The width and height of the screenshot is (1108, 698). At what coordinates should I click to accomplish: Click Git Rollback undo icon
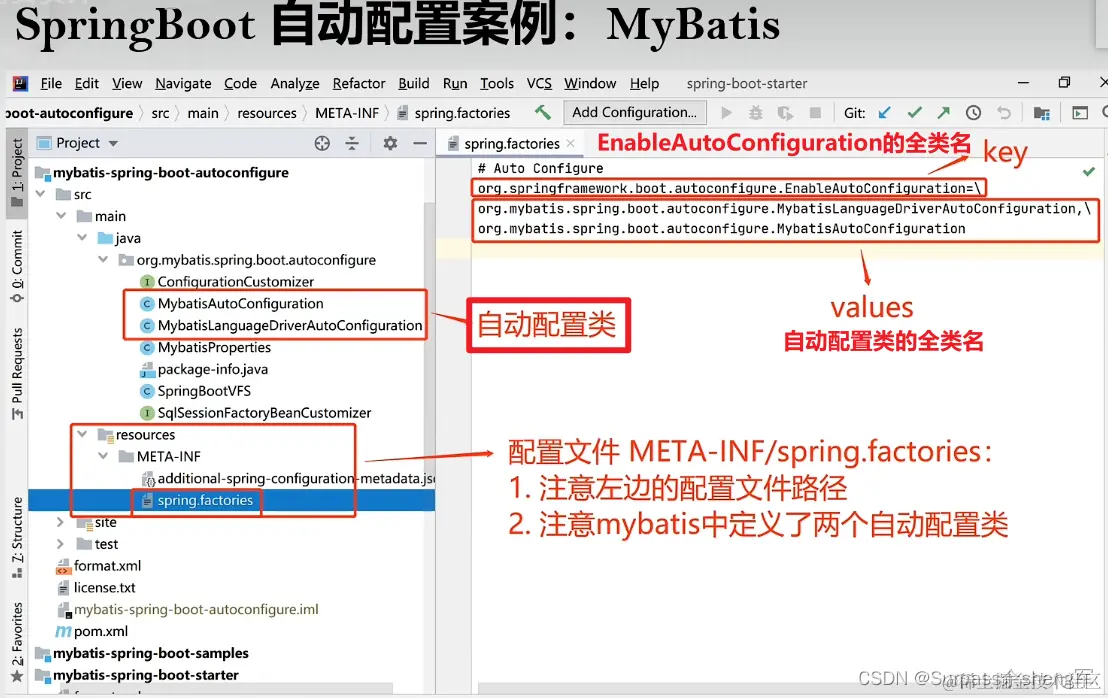point(1003,112)
